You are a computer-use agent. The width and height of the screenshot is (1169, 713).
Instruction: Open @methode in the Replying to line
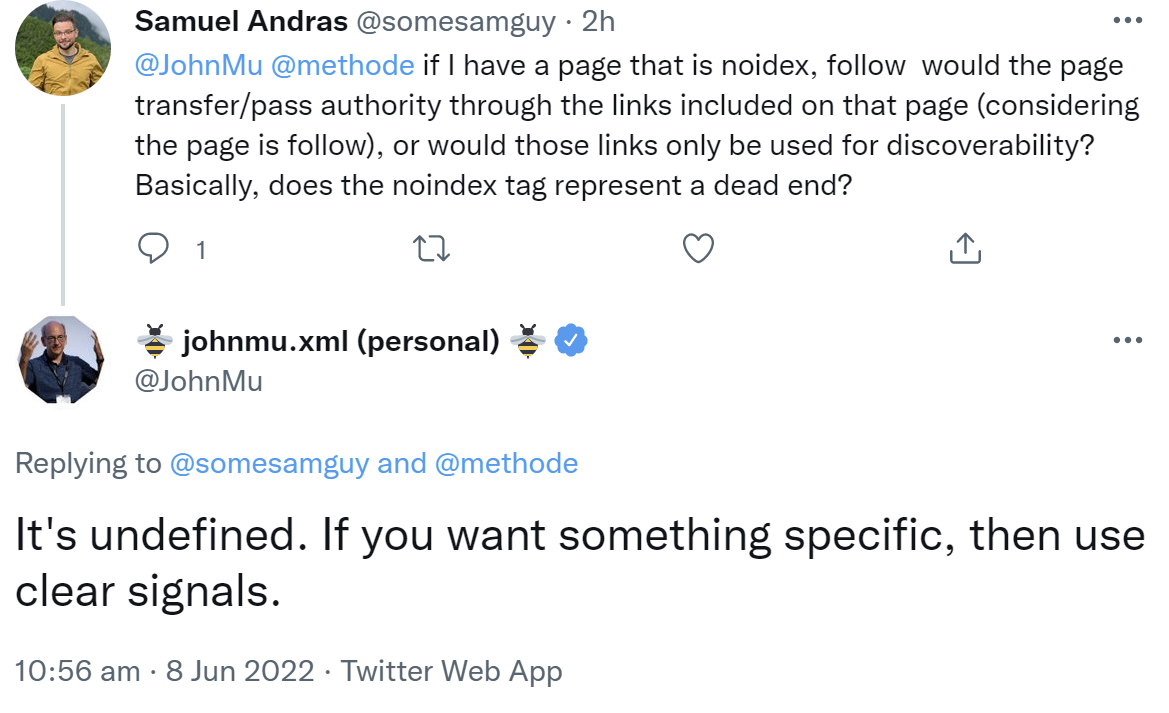click(505, 464)
